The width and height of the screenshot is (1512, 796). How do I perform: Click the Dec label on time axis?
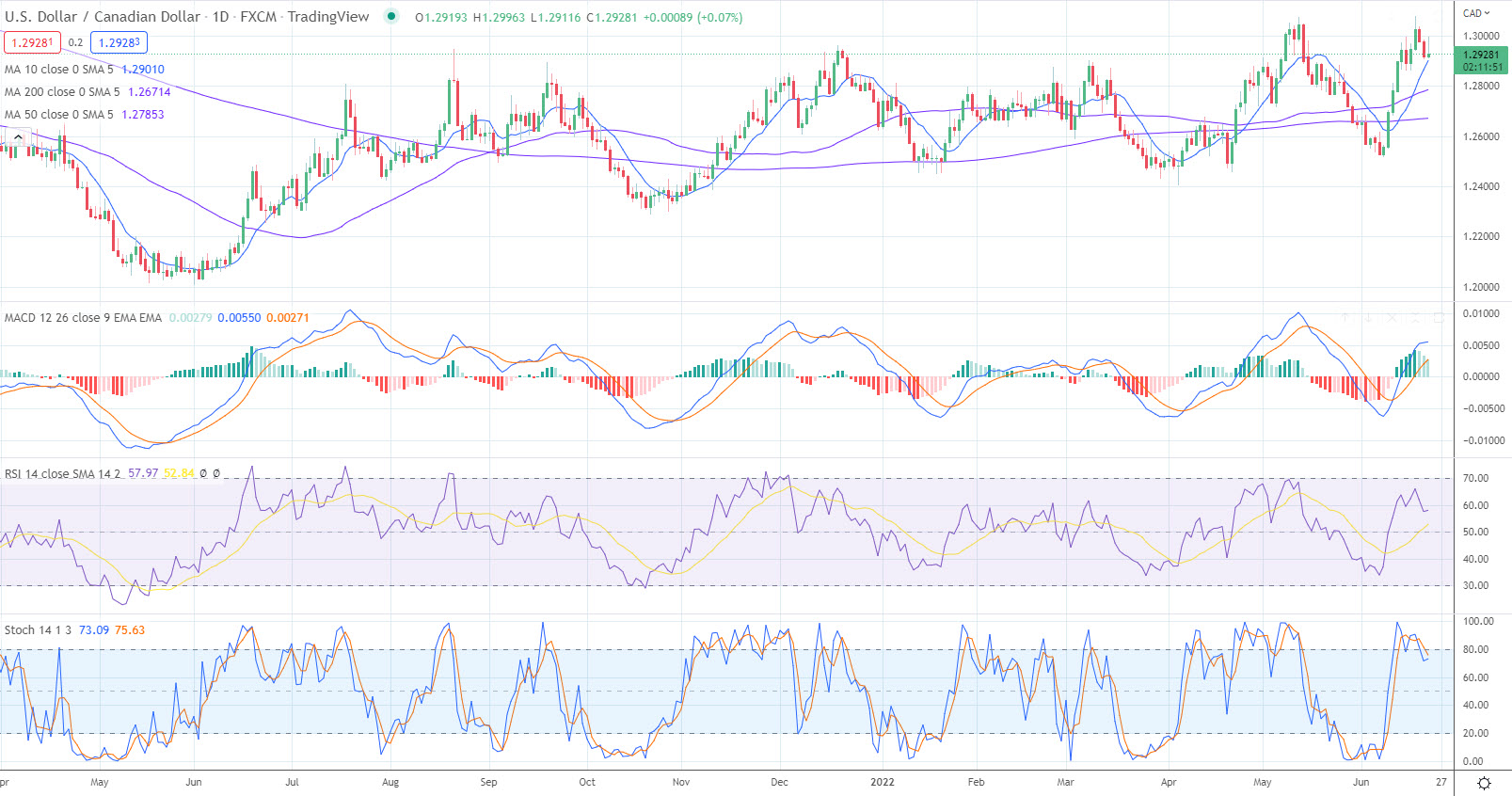pos(779,782)
